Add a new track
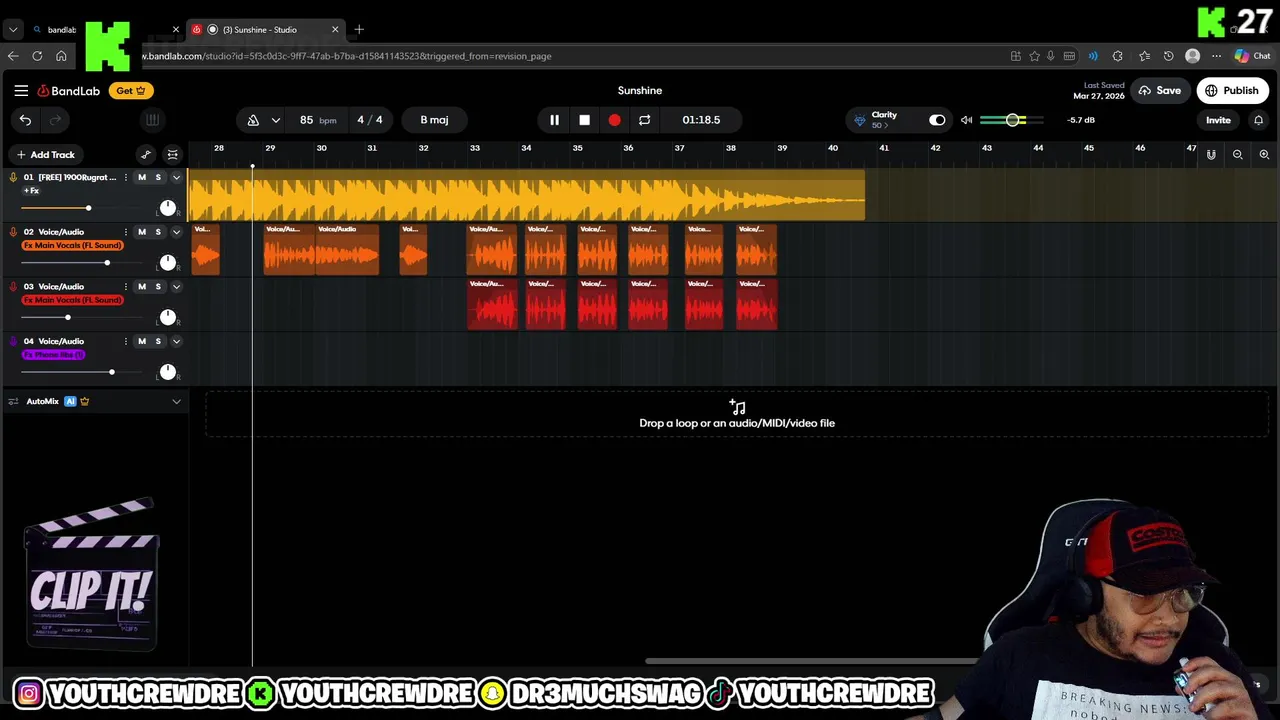The image size is (1280, 720). coord(45,155)
